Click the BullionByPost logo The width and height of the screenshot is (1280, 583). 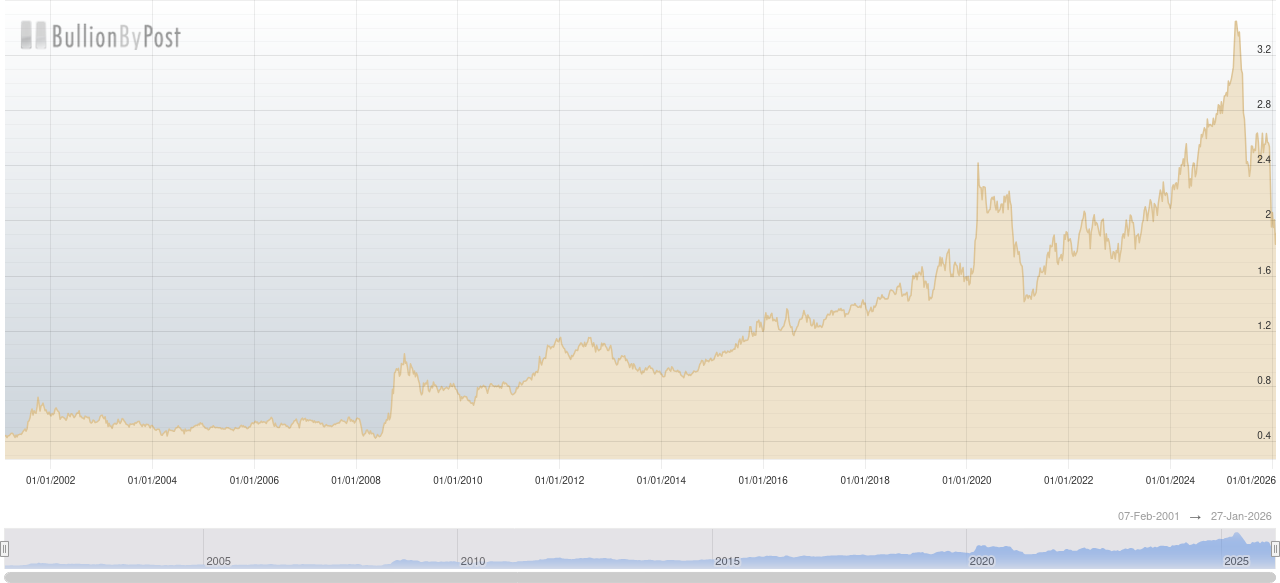(101, 37)
